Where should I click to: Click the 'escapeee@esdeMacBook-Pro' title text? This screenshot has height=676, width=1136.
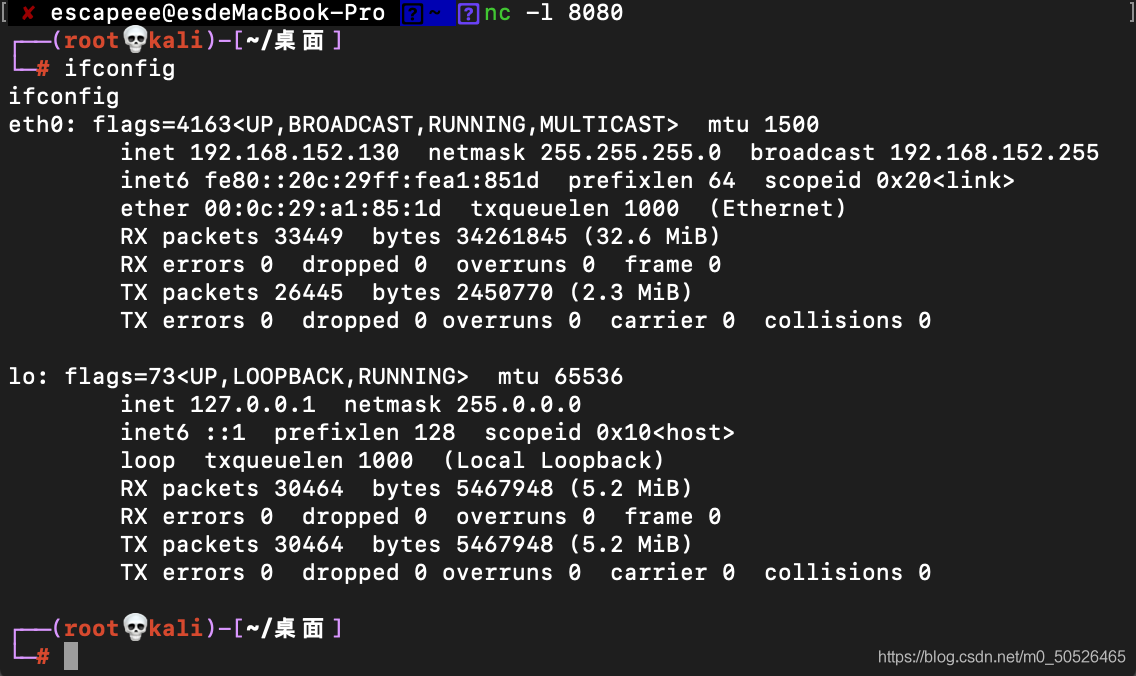point(217,12)
